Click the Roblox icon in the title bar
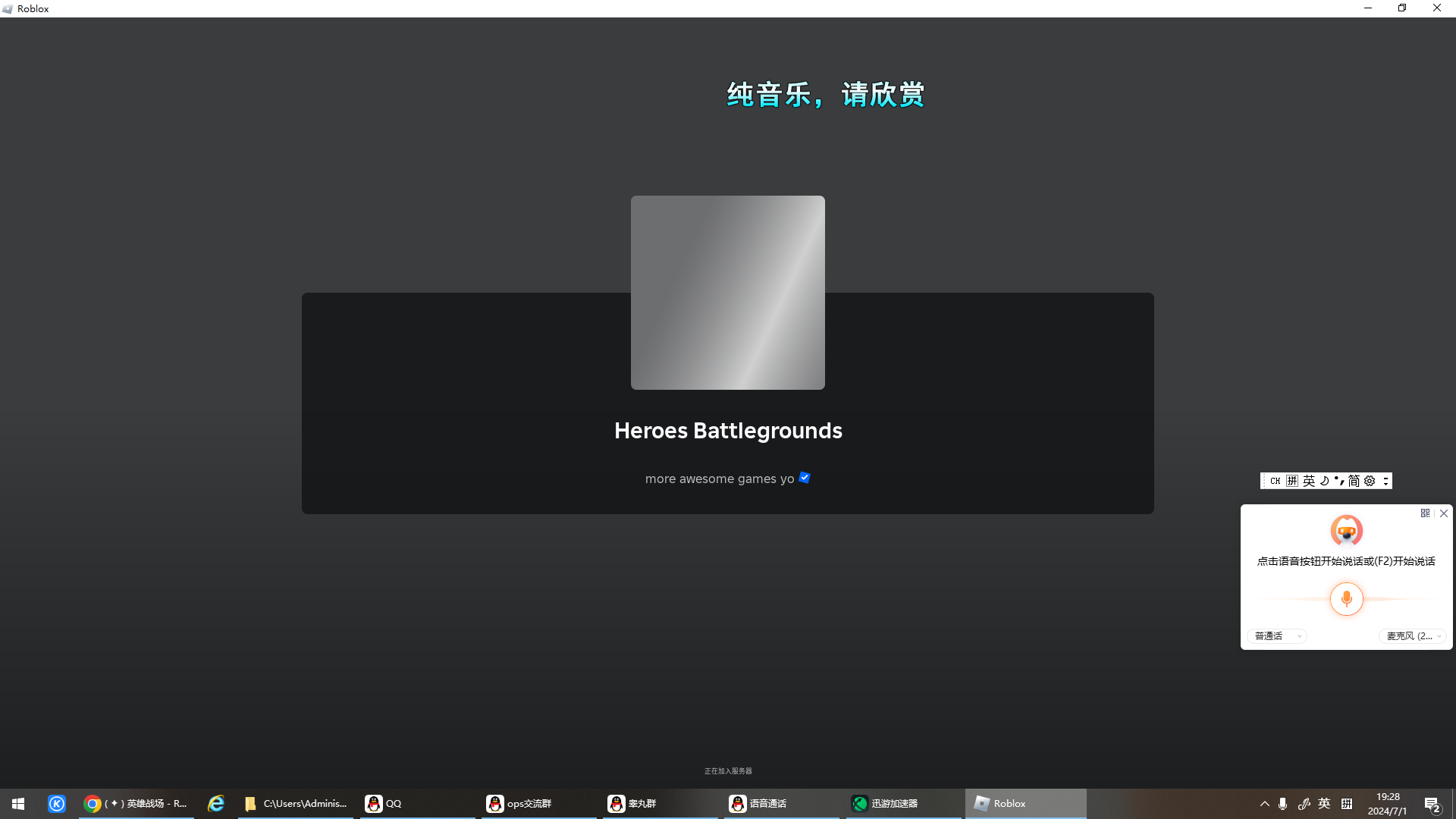The width and height of the screenshot is (1456, 819). coord(8,9)
